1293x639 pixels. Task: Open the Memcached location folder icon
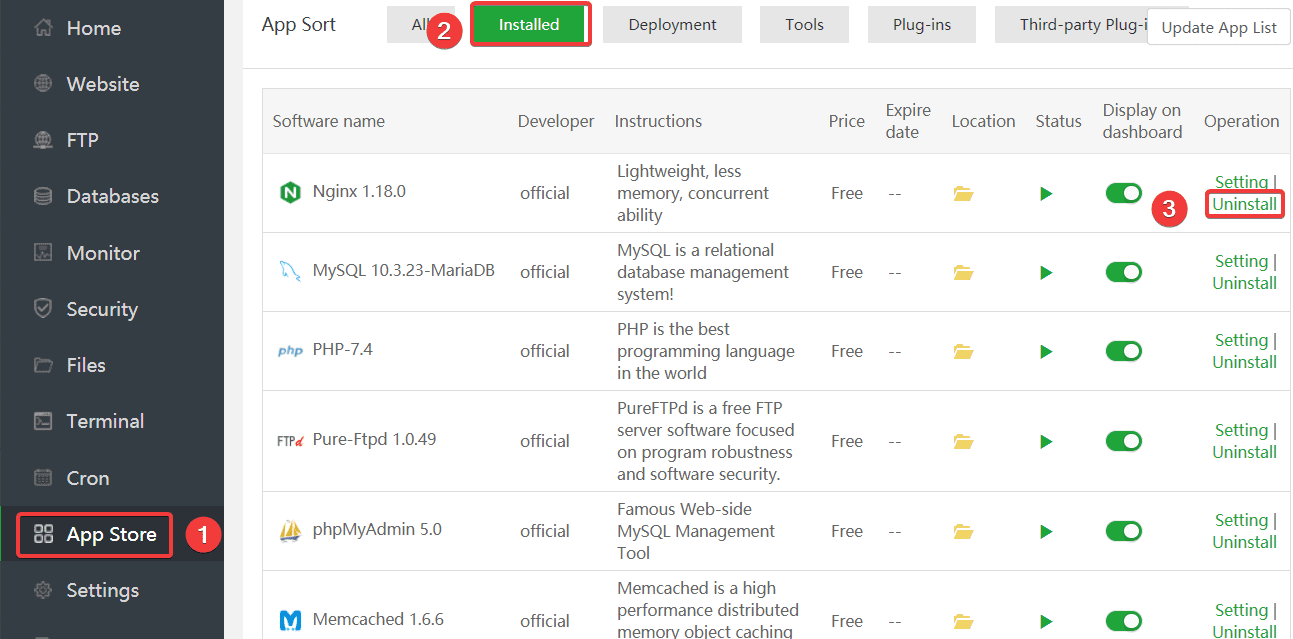click(963, 621)
